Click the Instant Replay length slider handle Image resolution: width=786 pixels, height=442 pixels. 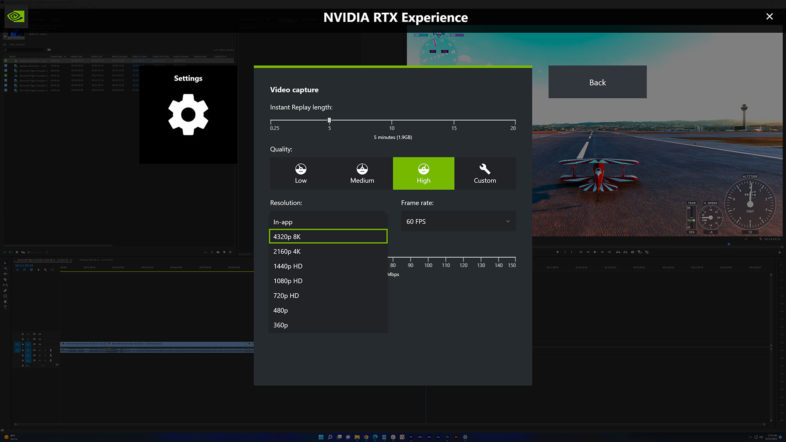(x=329, y=120)
